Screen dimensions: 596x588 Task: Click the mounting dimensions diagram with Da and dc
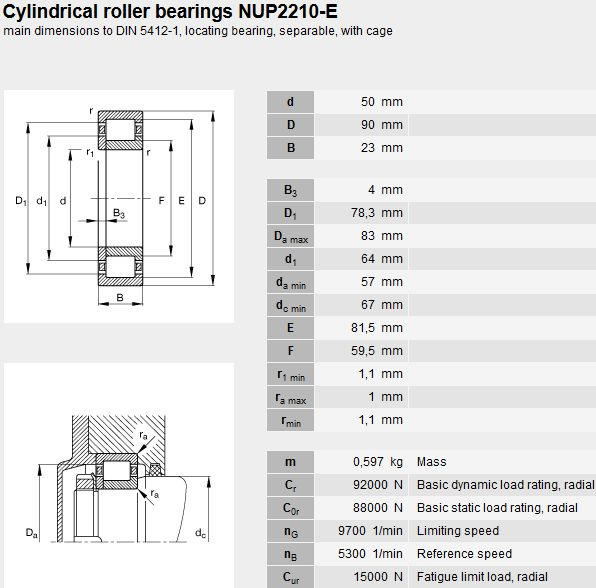[119, 475]
